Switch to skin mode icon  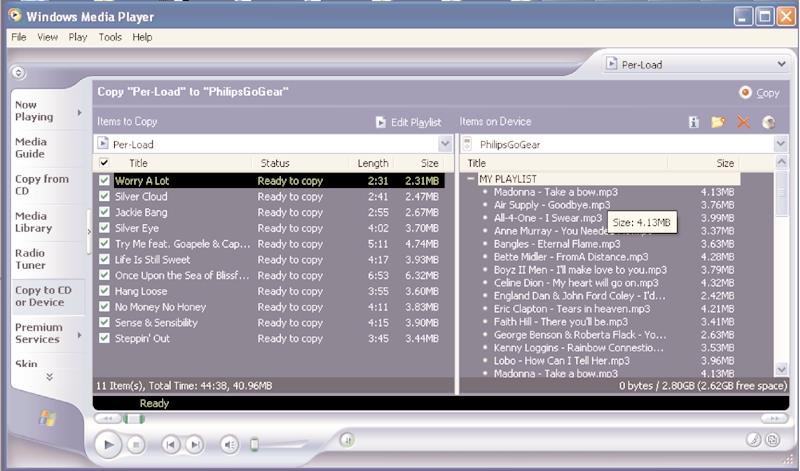pos(754,439)
